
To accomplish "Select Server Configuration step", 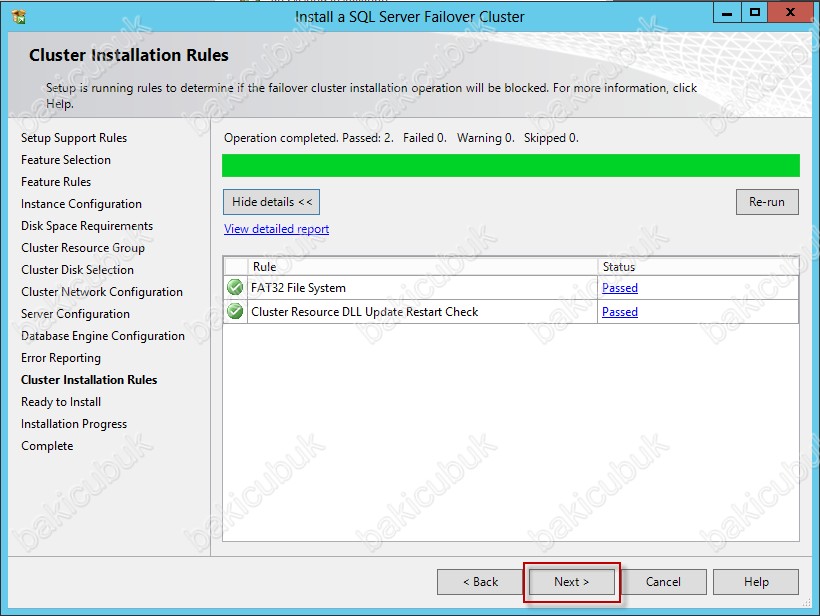I will [x=75, y=313].
